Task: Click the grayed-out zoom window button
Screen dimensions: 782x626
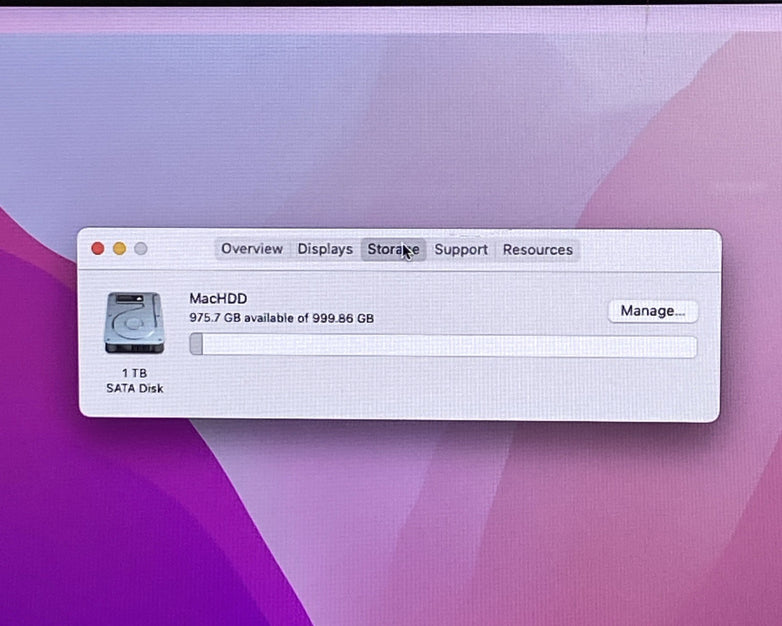Action: point(141,249)
